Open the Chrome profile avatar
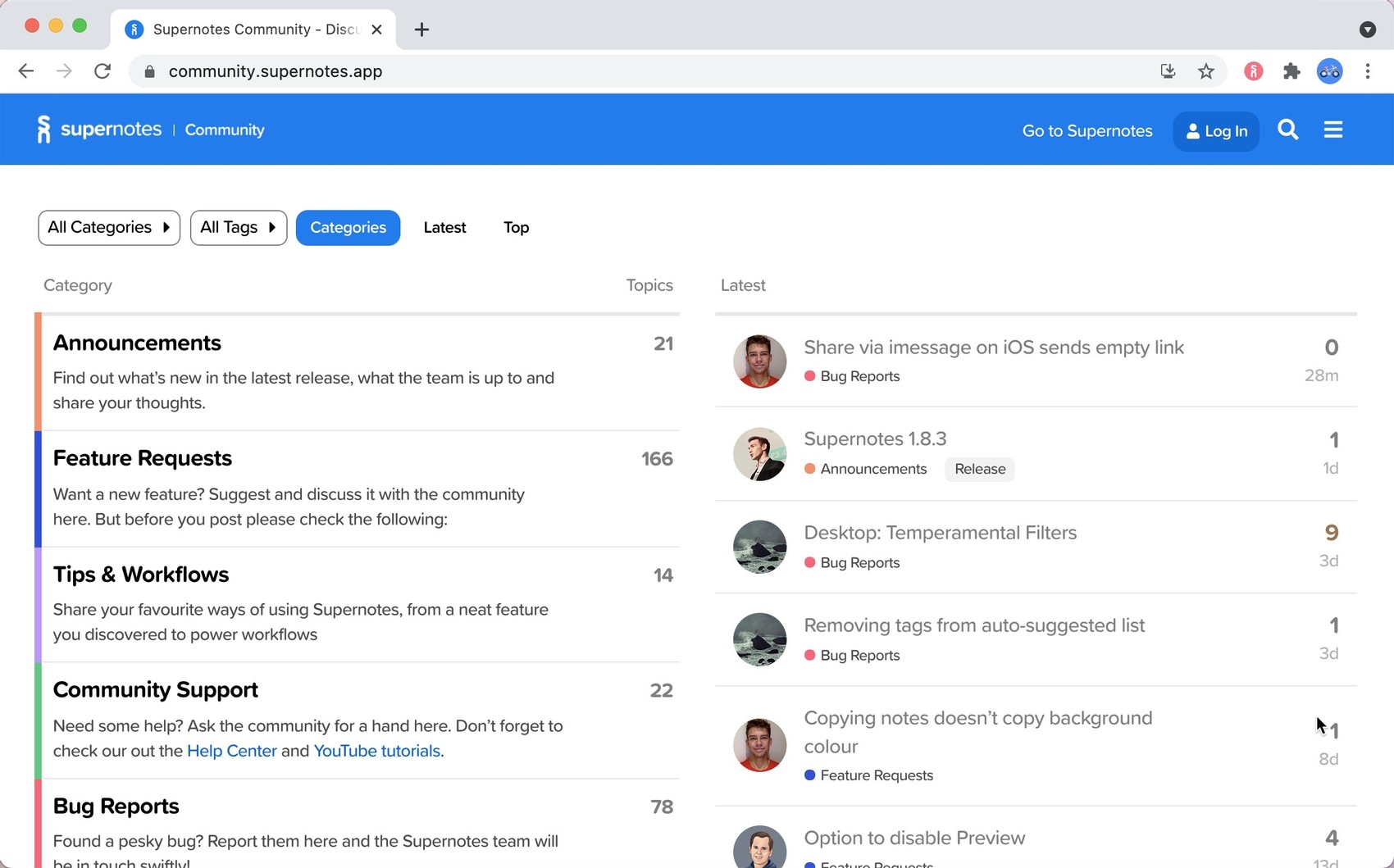 click(x=1330, y=71)
